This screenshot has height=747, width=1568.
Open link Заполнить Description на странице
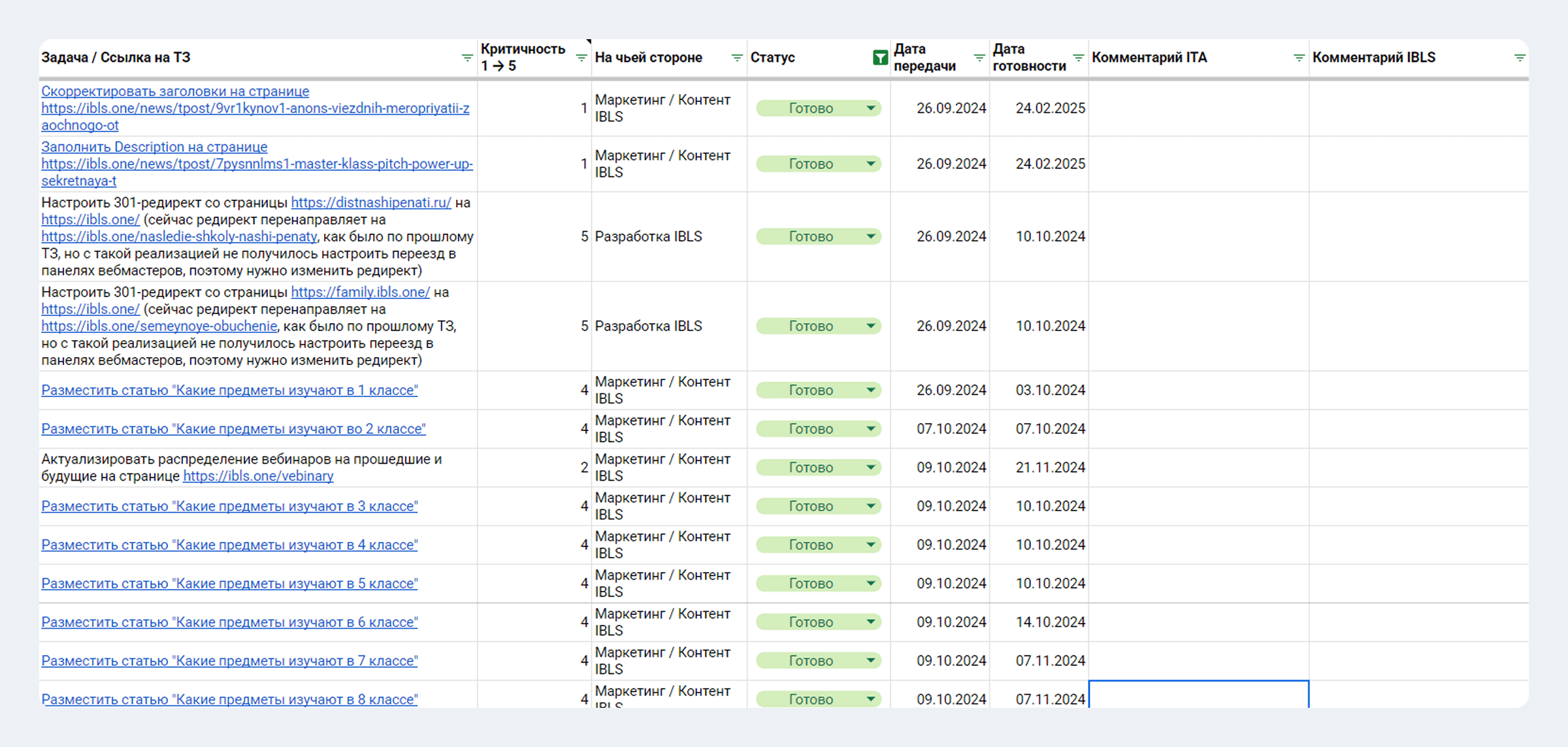click(x=154, y=147)
